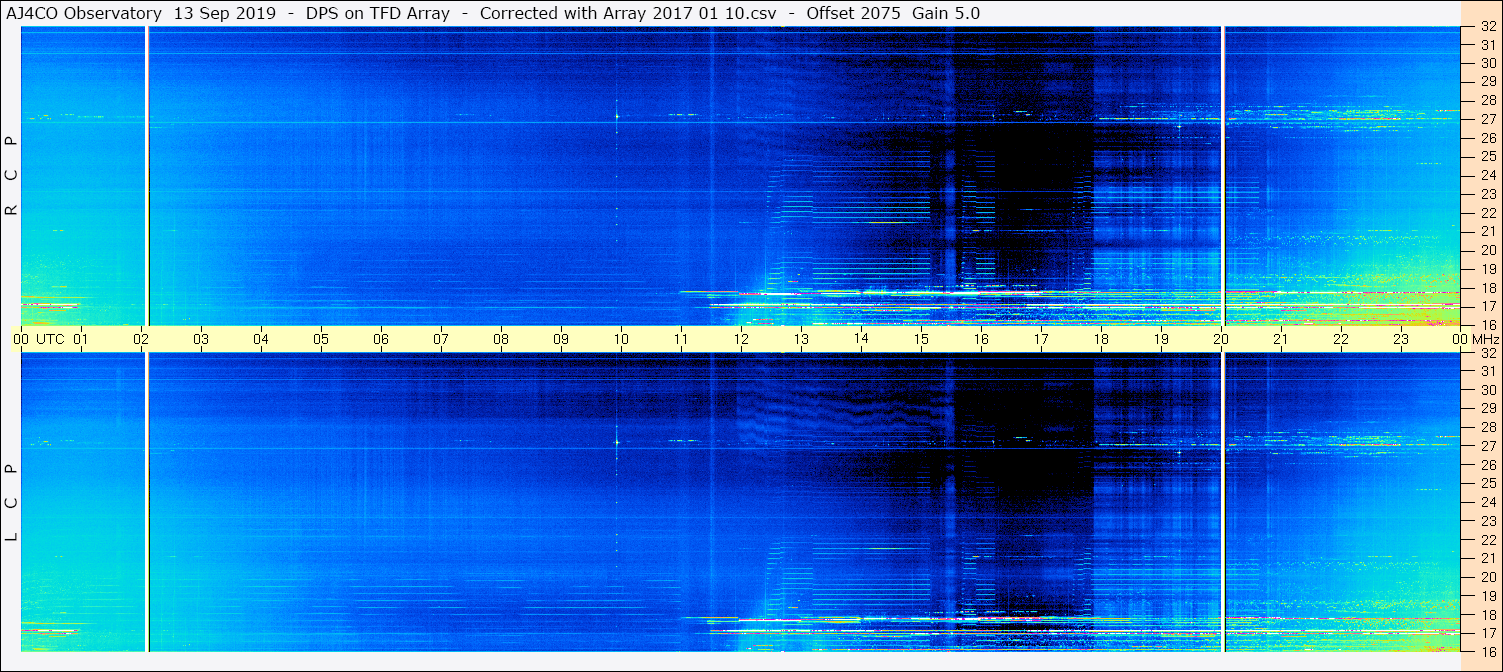Click the 20 MHz label on LCP scale
Screen dimensions: 1503x672
(x=1487, y=577)
